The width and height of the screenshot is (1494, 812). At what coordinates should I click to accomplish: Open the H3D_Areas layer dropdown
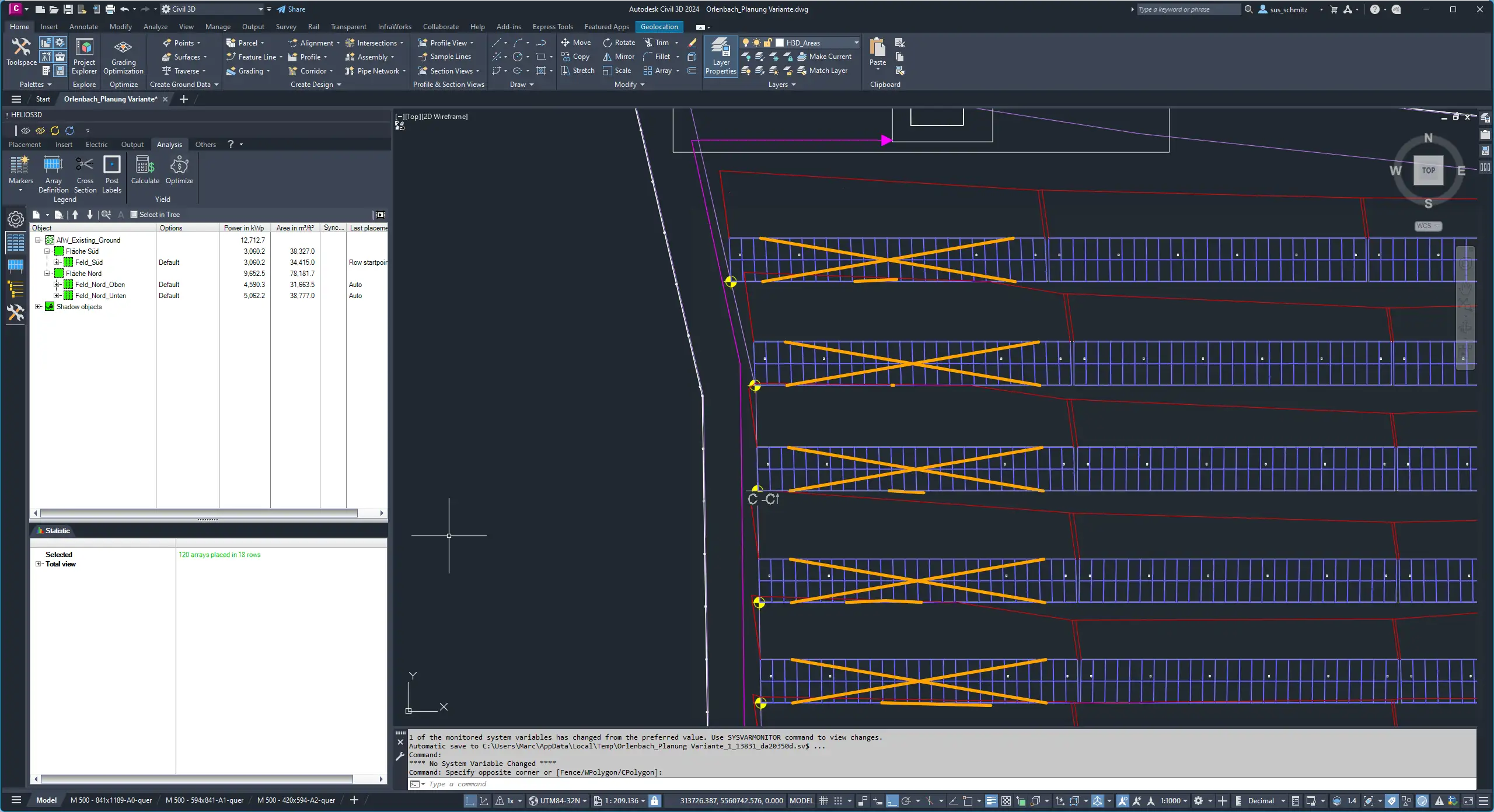point(856,43)
